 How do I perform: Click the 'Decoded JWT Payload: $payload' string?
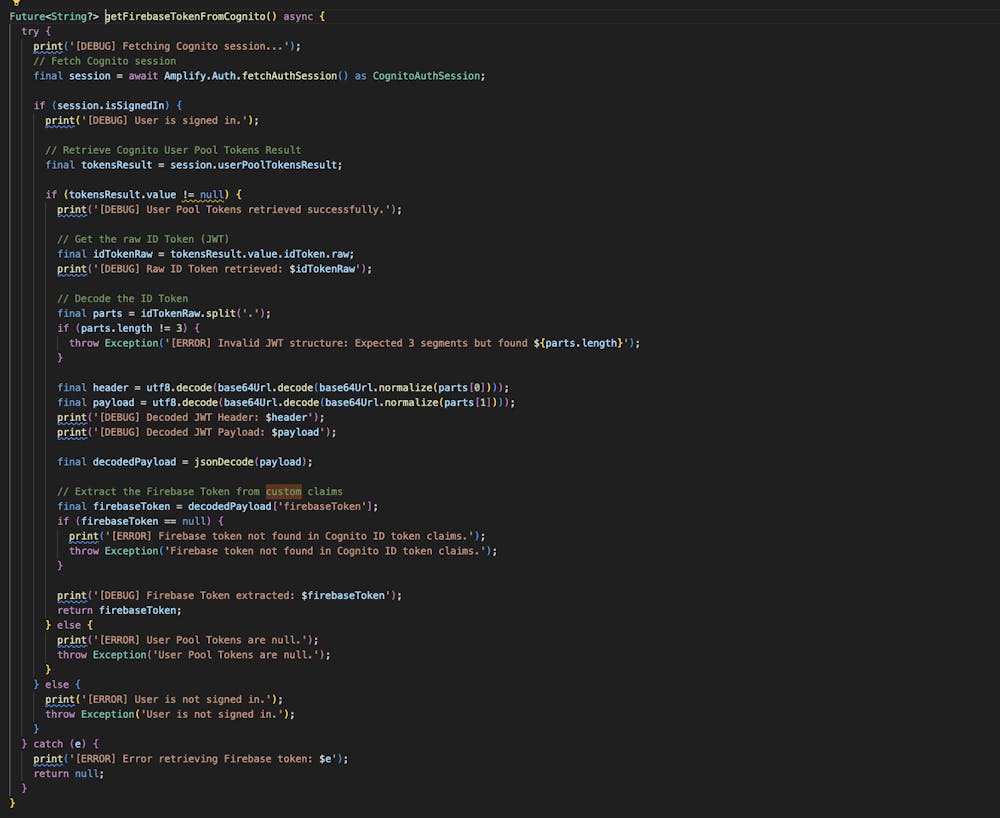coord(209,432)
